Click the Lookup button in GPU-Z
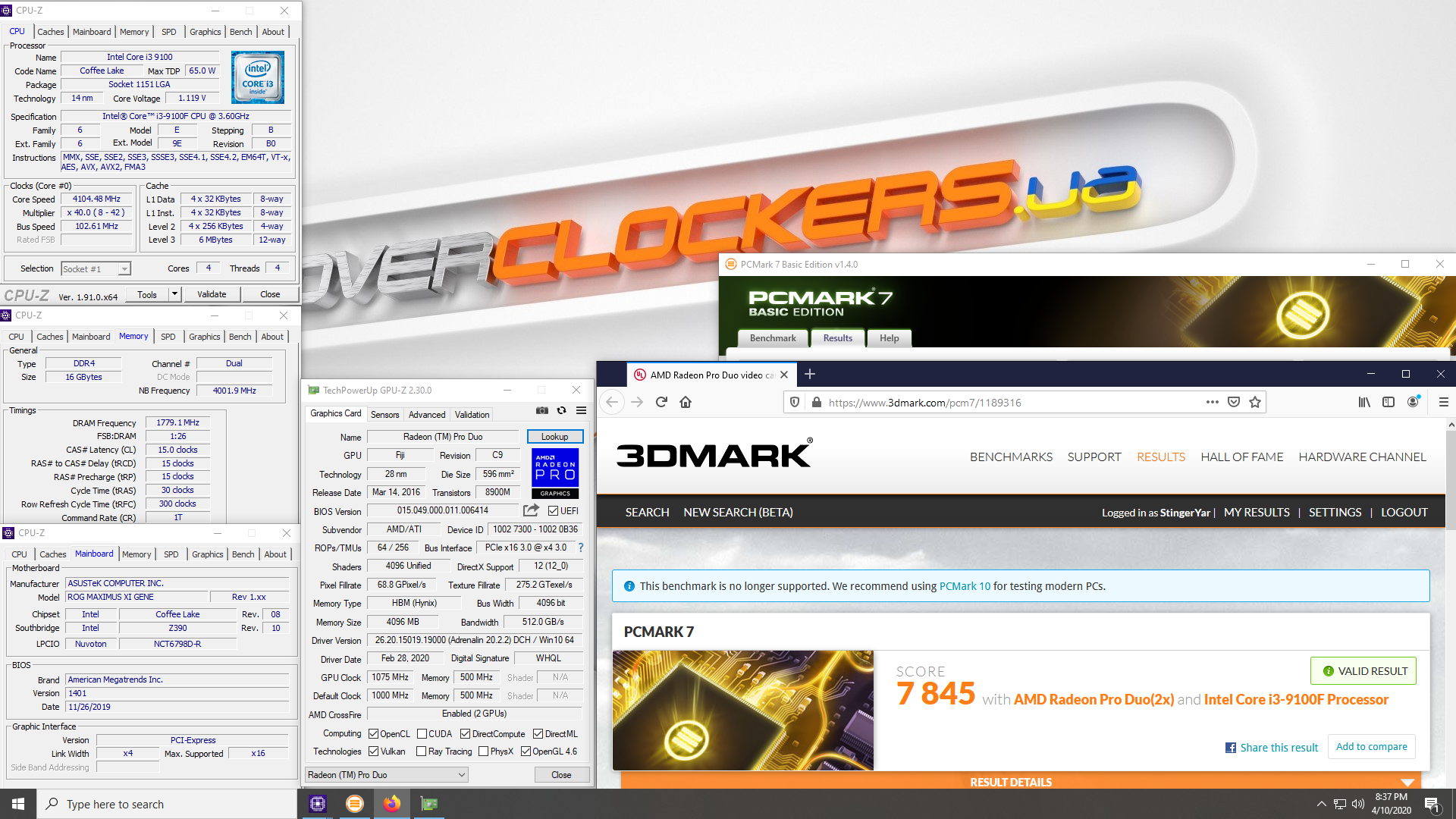Viewport: 1456px width, 819px height. 555,437
